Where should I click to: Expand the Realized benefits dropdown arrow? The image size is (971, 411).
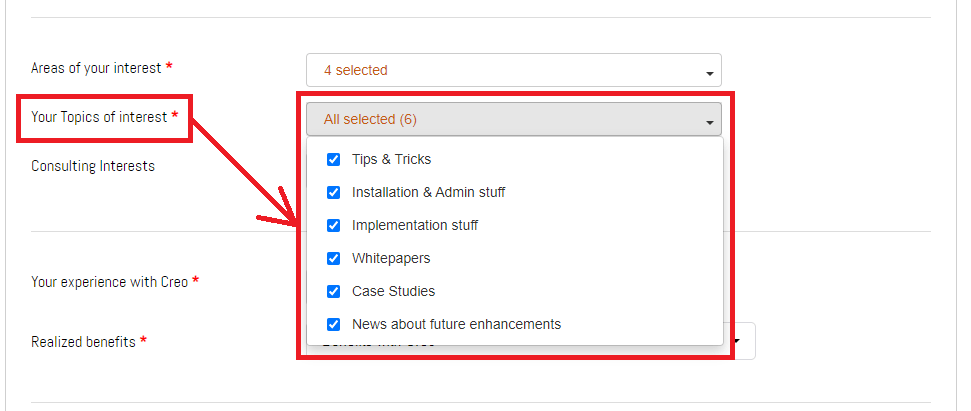pyautogui.click(x=739, y=342)
